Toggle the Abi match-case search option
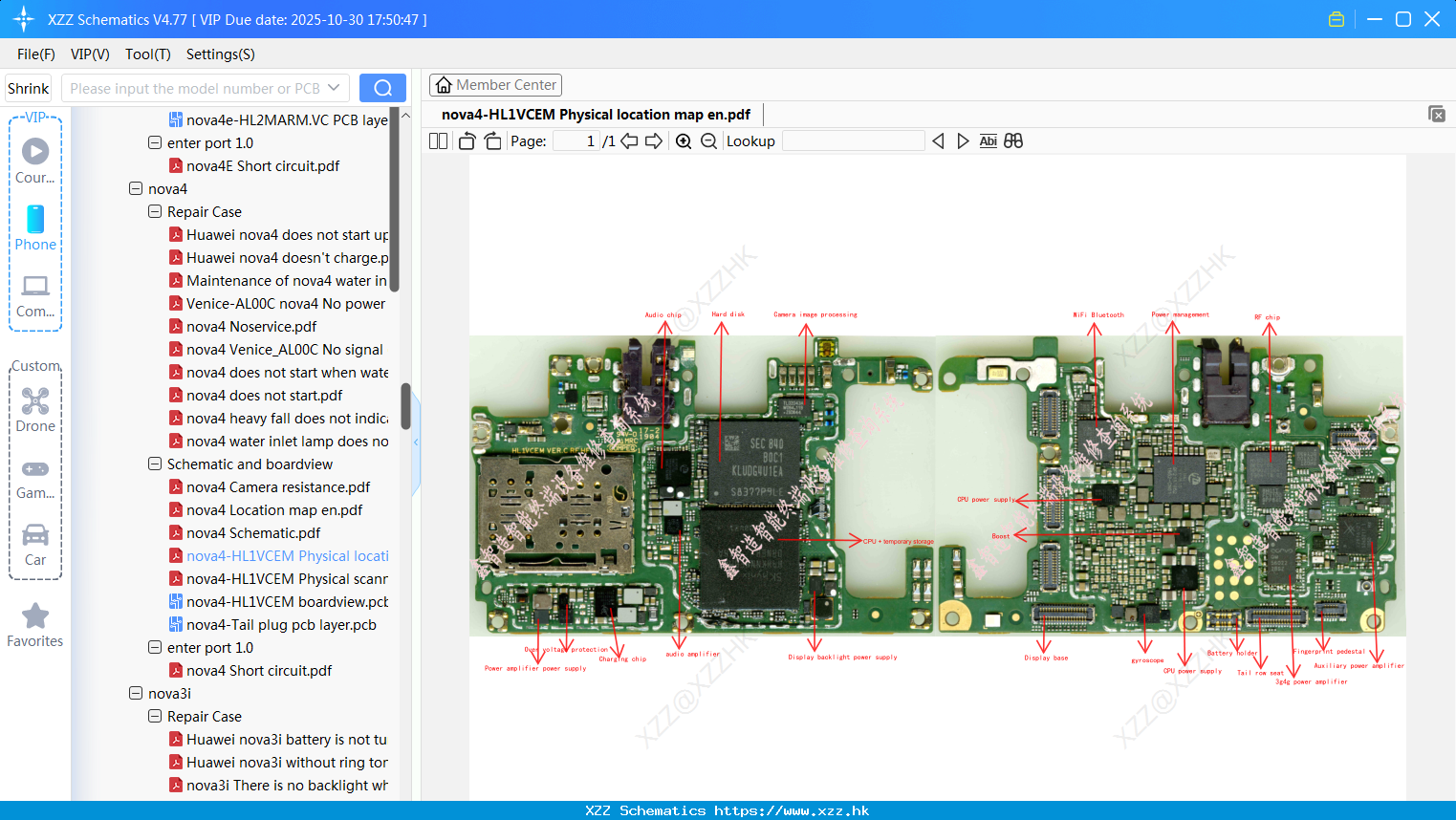This screenshot has width=1456, height=820. point(988,141)
